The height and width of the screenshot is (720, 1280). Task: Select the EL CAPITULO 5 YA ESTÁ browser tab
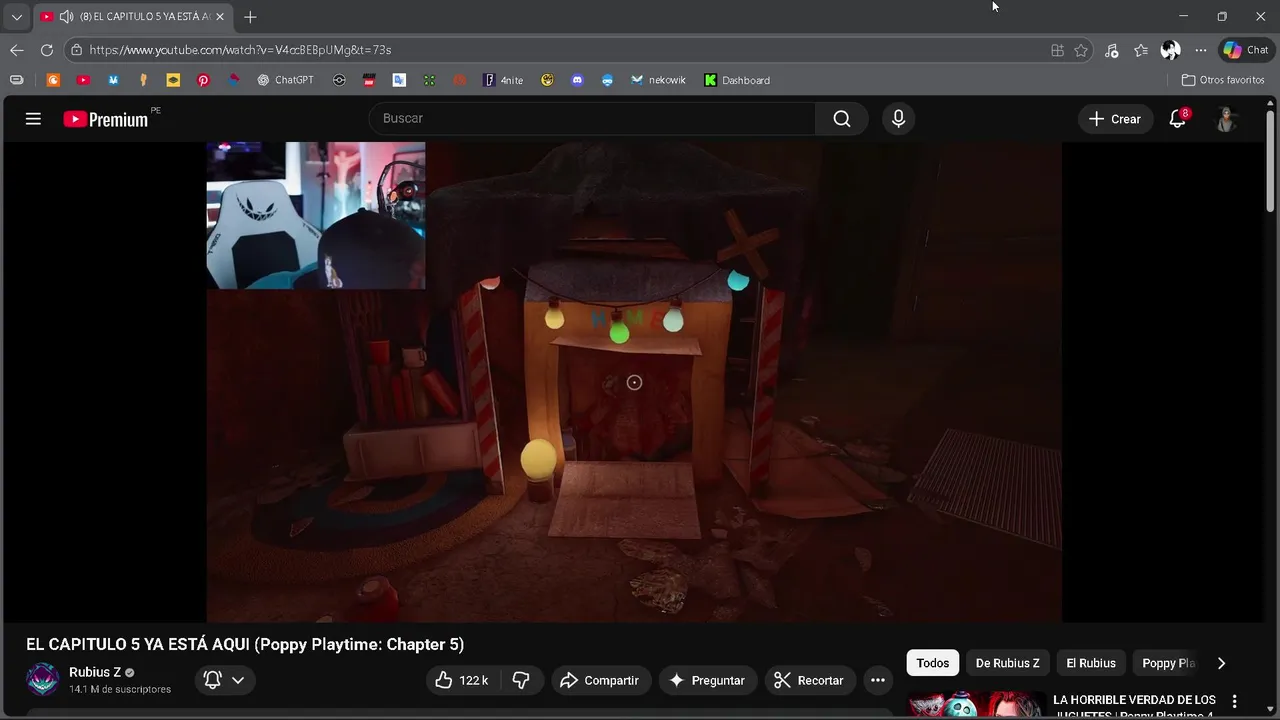132,17
